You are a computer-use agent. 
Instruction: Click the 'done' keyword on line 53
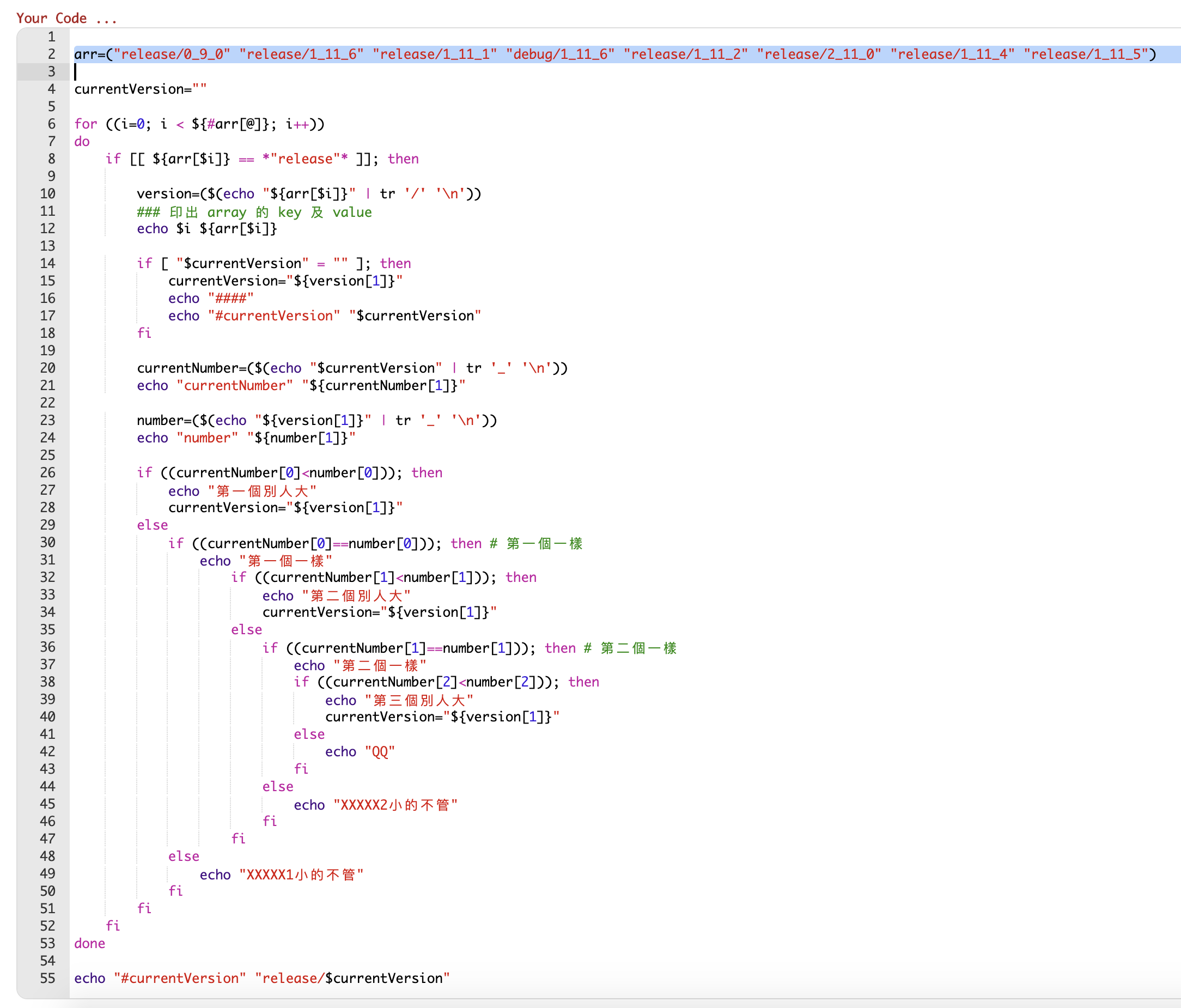(x=89, y=944)
